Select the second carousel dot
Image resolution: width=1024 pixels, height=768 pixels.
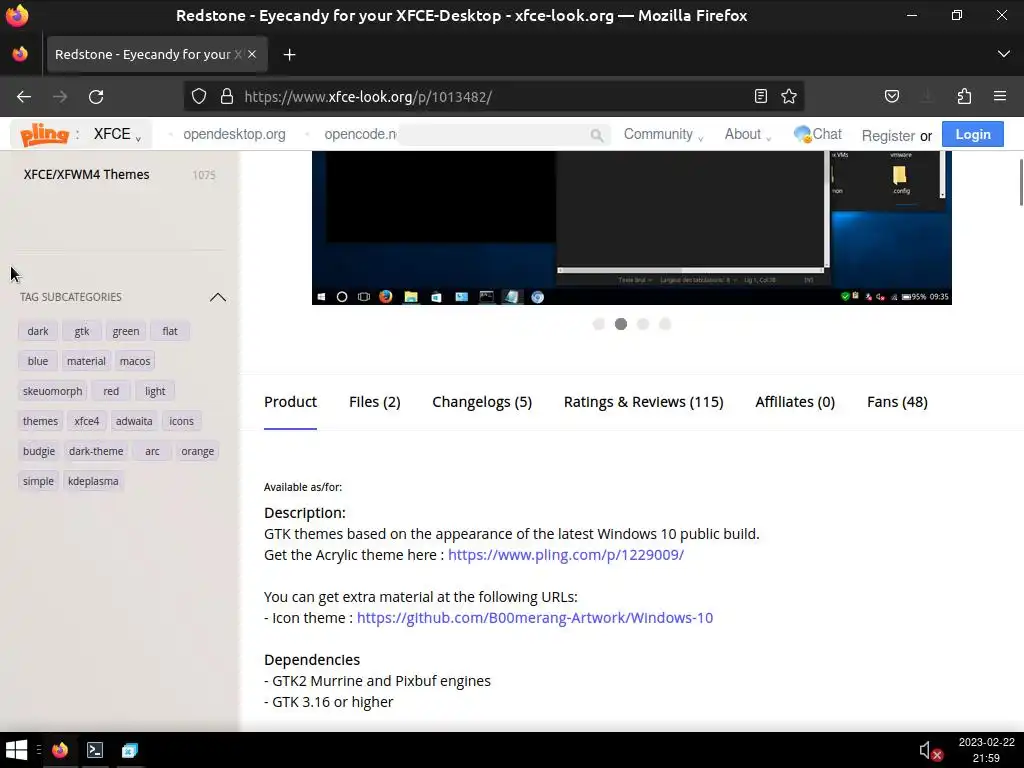pyautogui.click(x=621, y=324)
